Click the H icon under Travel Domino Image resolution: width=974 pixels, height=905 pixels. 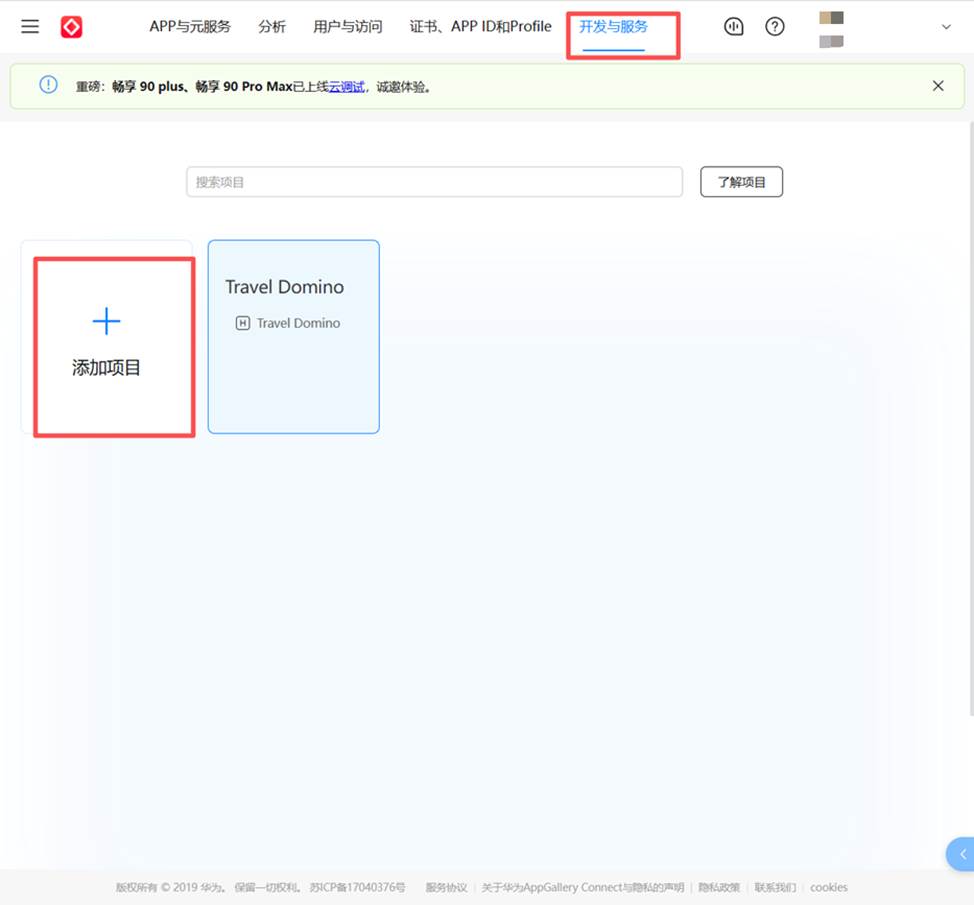tap(242, 323)
